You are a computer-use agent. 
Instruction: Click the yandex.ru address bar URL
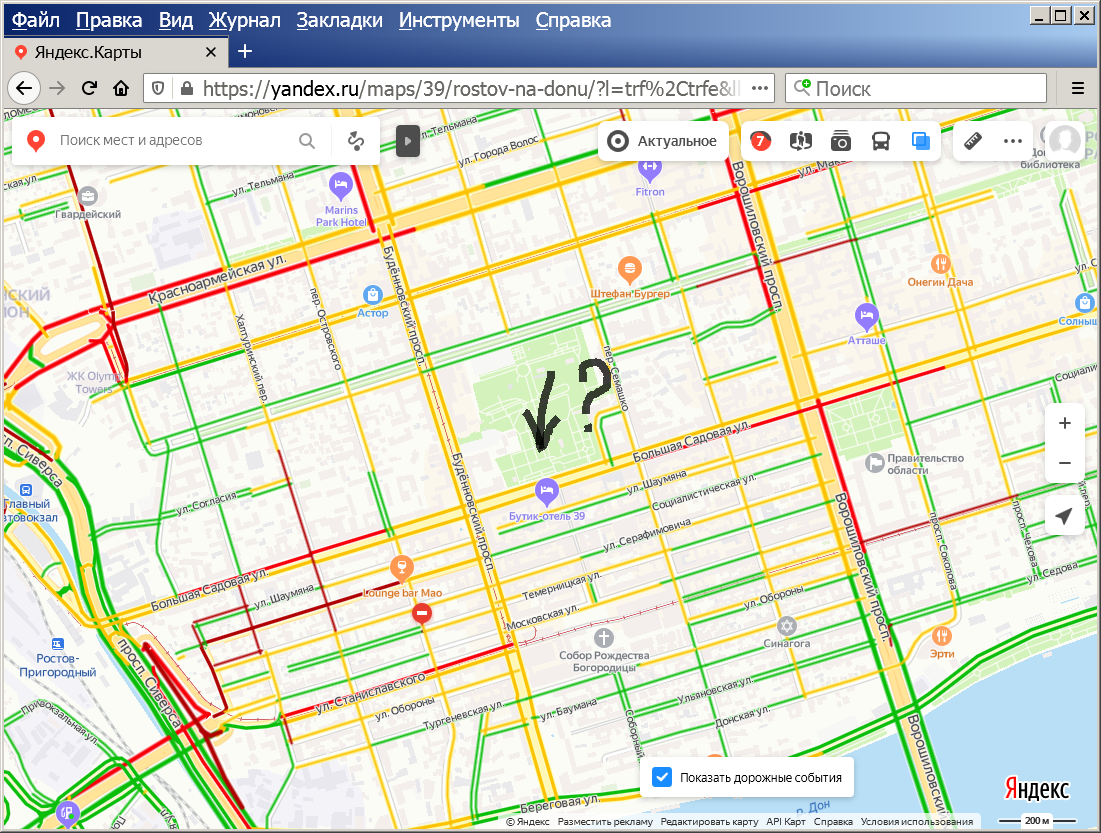pyautogui.click(x=470, y=88)
